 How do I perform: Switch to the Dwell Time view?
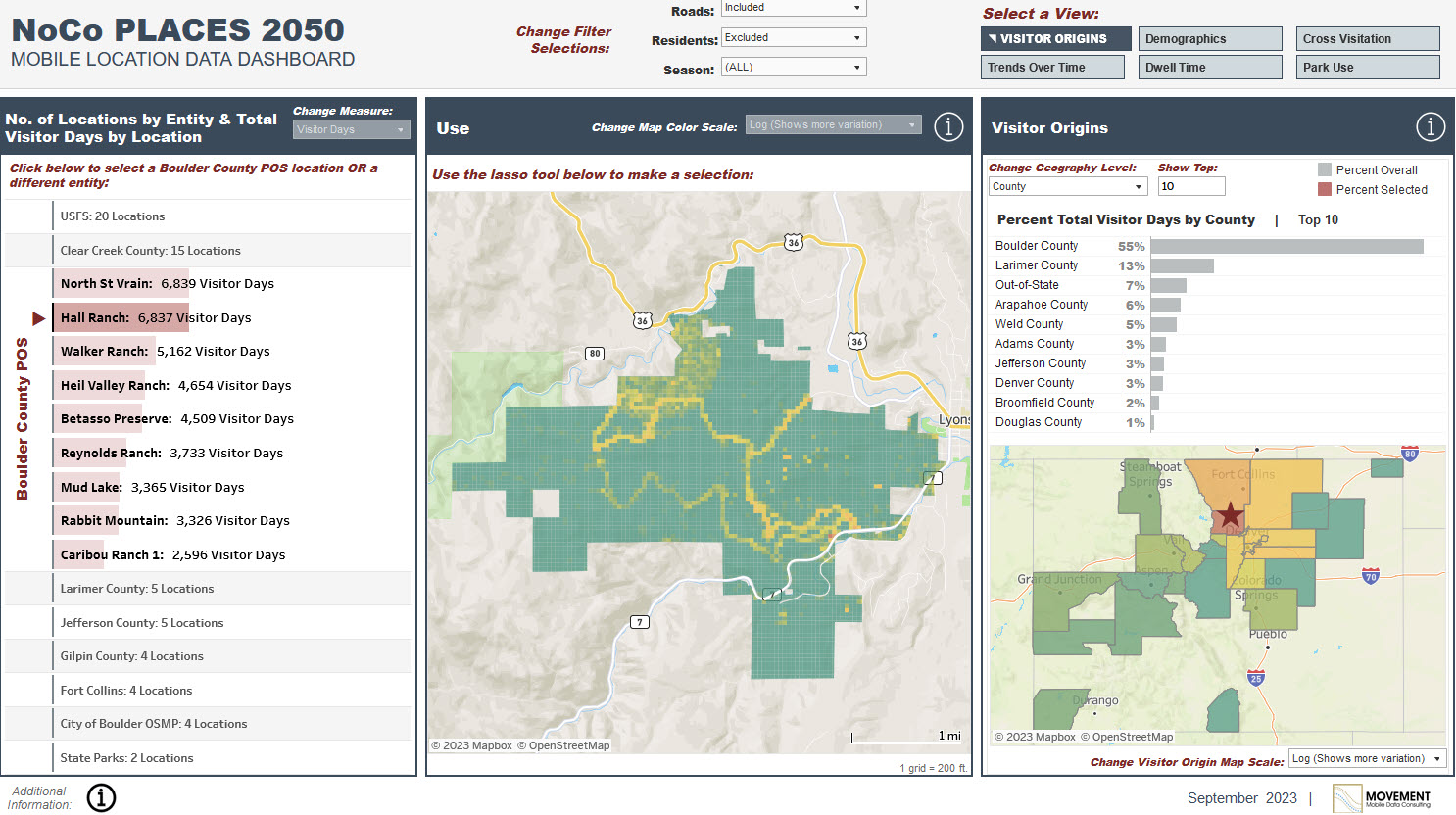(x=1210, y=67)
